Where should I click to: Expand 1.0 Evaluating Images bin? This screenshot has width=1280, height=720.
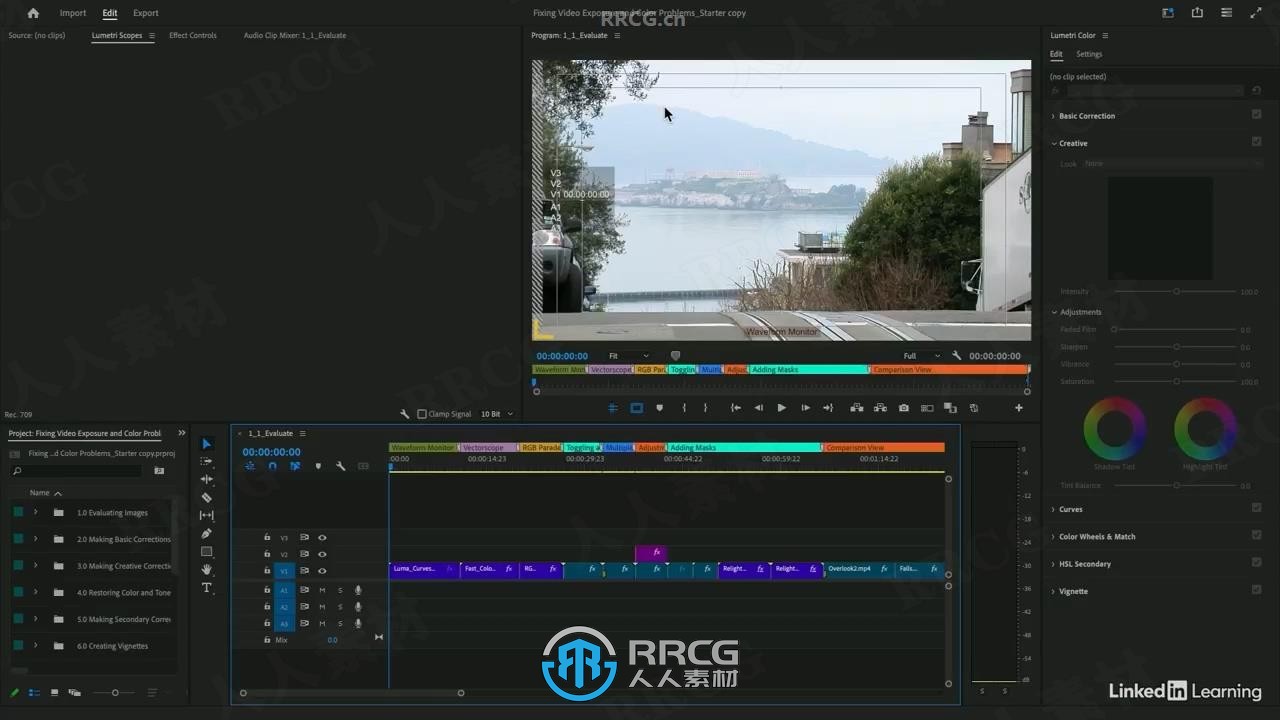(x=35, y=512)
